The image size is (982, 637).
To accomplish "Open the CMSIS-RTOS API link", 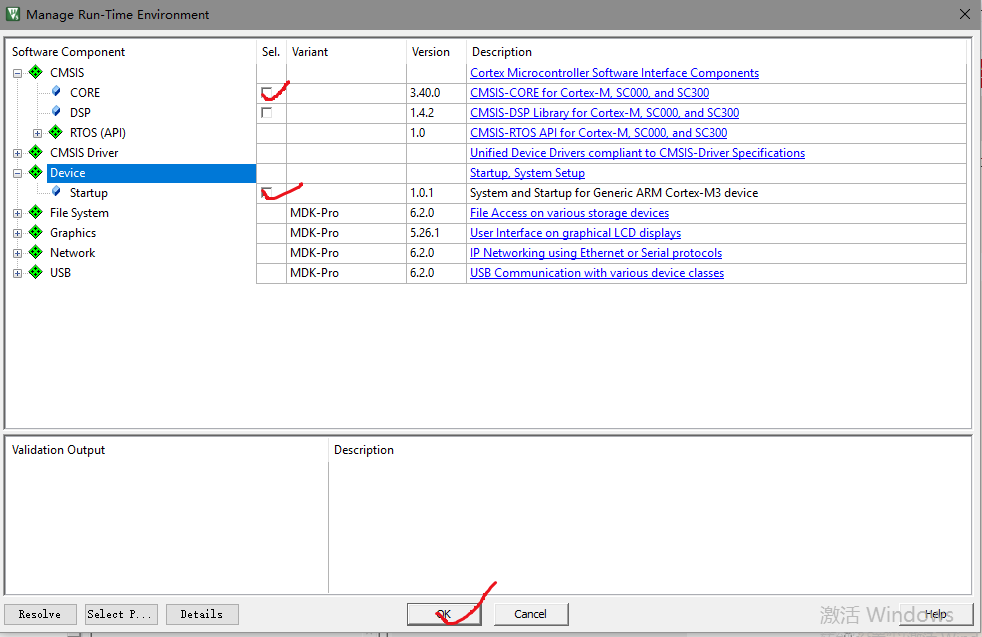I will 598,133.
